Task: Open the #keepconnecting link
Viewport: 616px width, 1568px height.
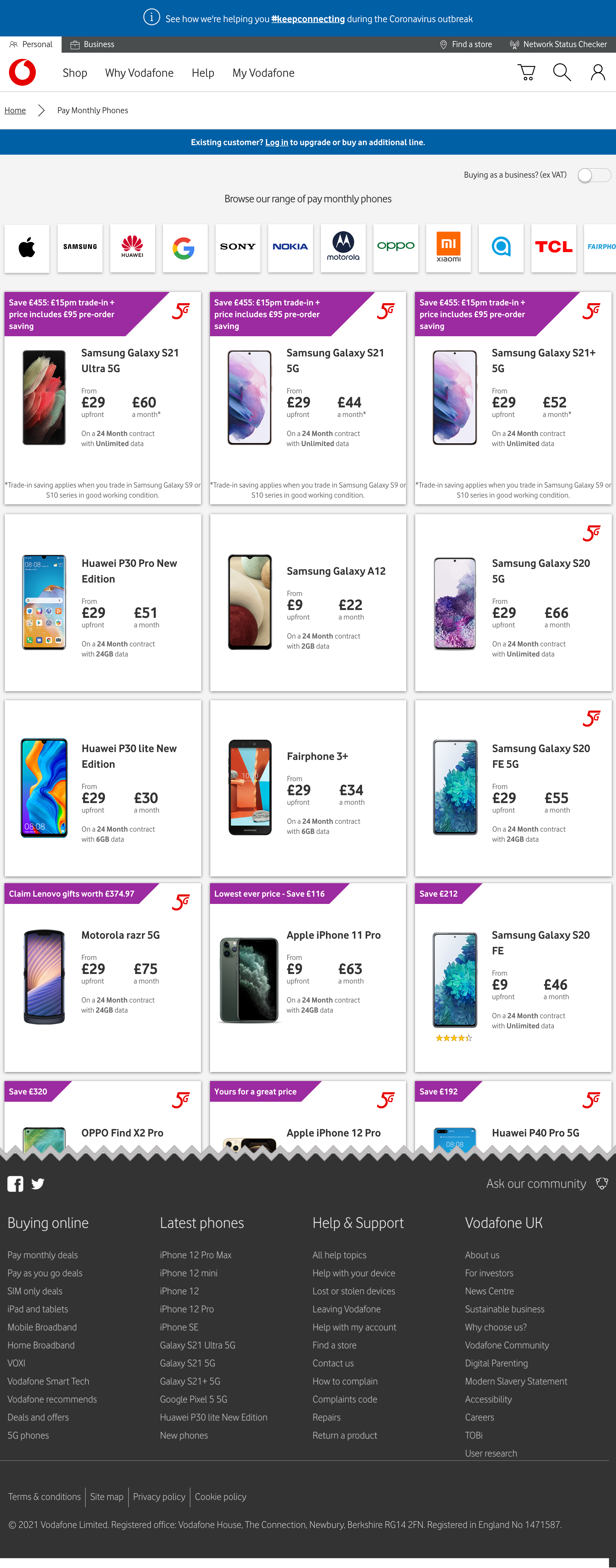Action: [308, 19]
